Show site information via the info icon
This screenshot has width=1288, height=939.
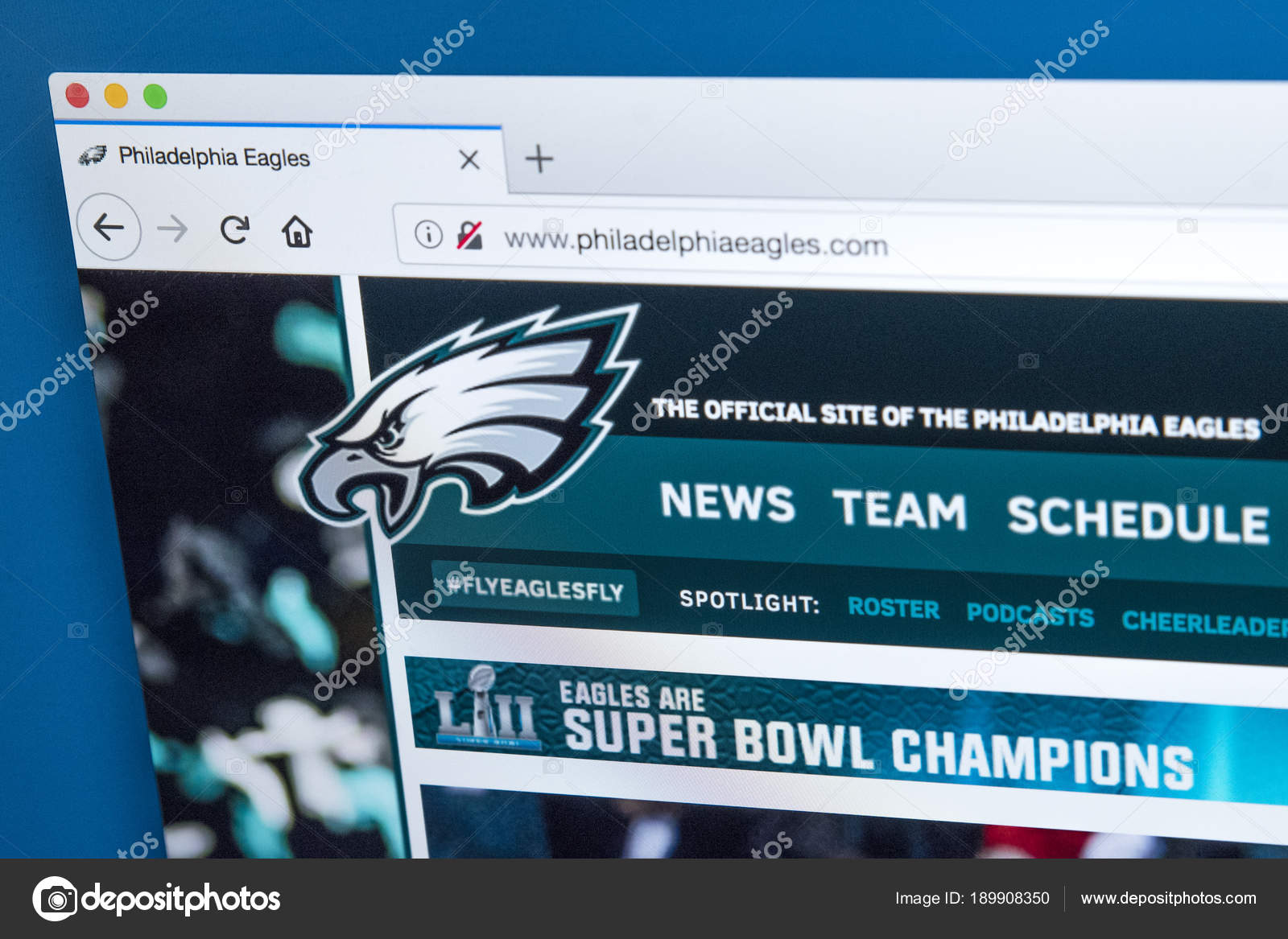click(428, 235)
